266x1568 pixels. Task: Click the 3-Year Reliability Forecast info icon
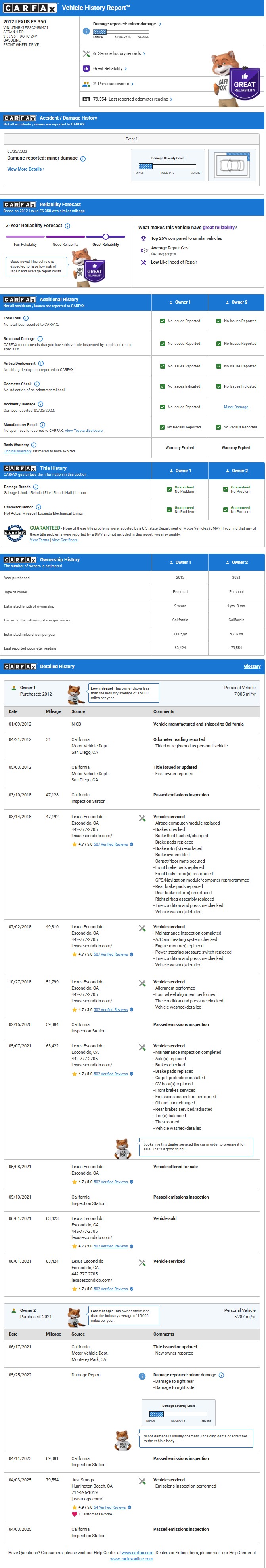68,226
